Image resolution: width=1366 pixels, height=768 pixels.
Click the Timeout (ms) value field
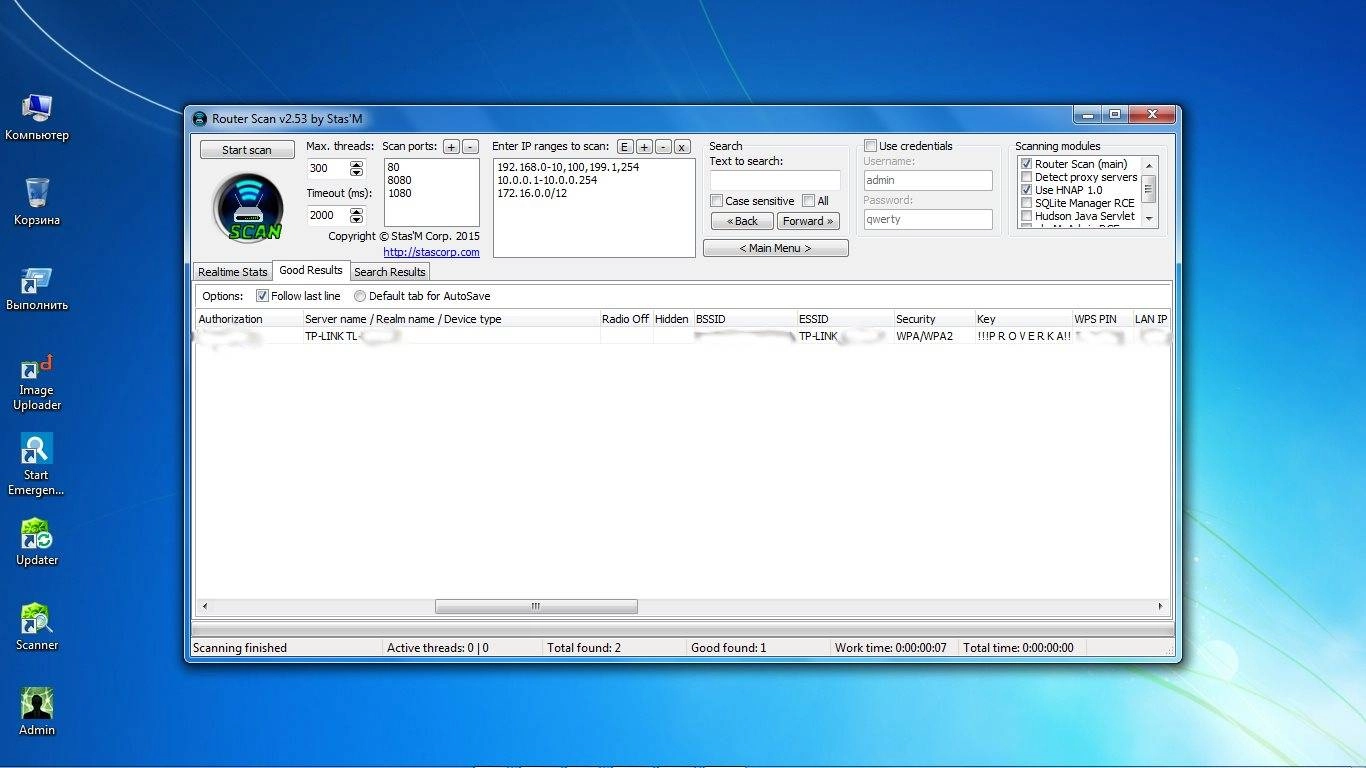328,215
